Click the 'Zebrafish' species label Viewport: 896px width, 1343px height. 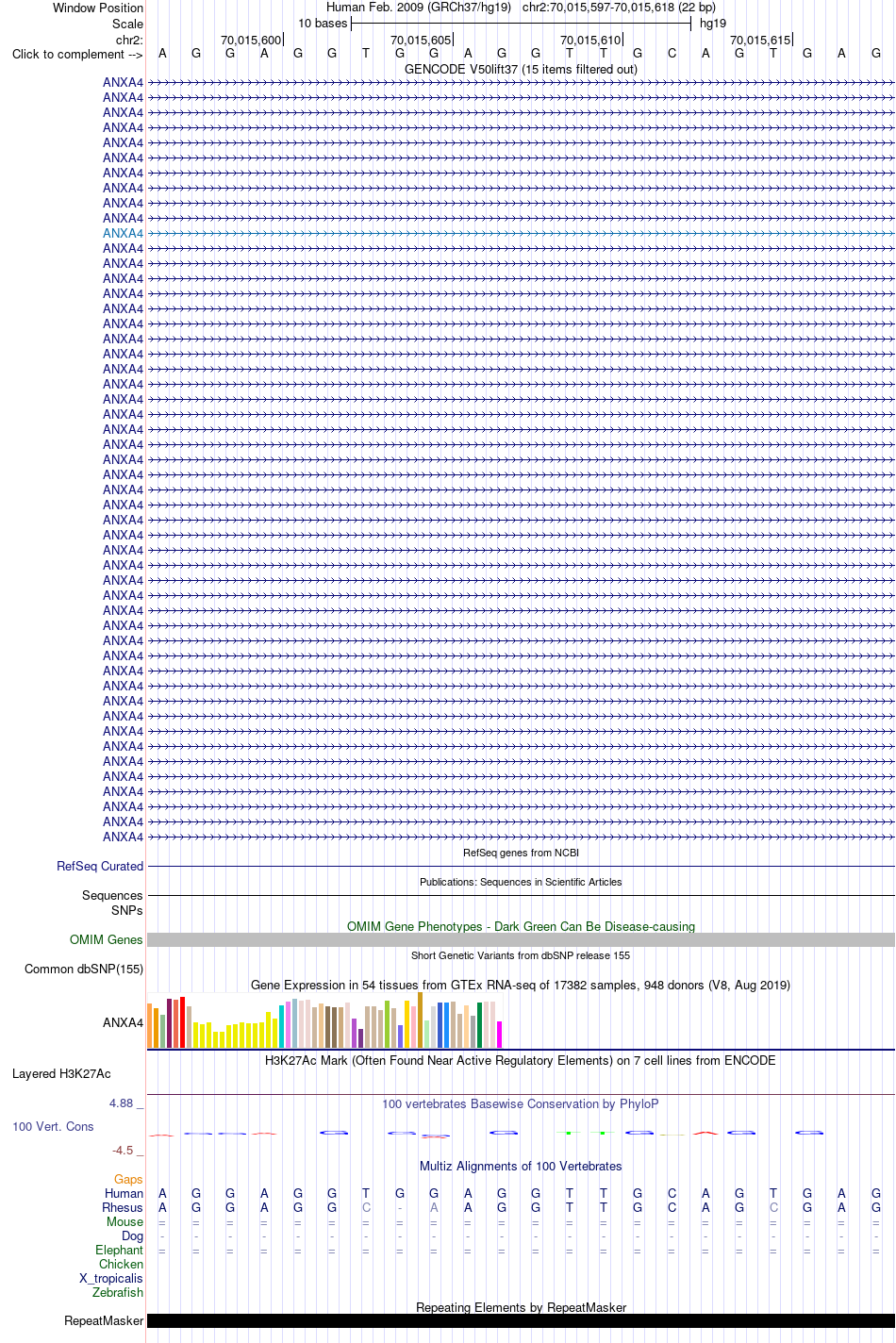click(x=118, y=1292)
